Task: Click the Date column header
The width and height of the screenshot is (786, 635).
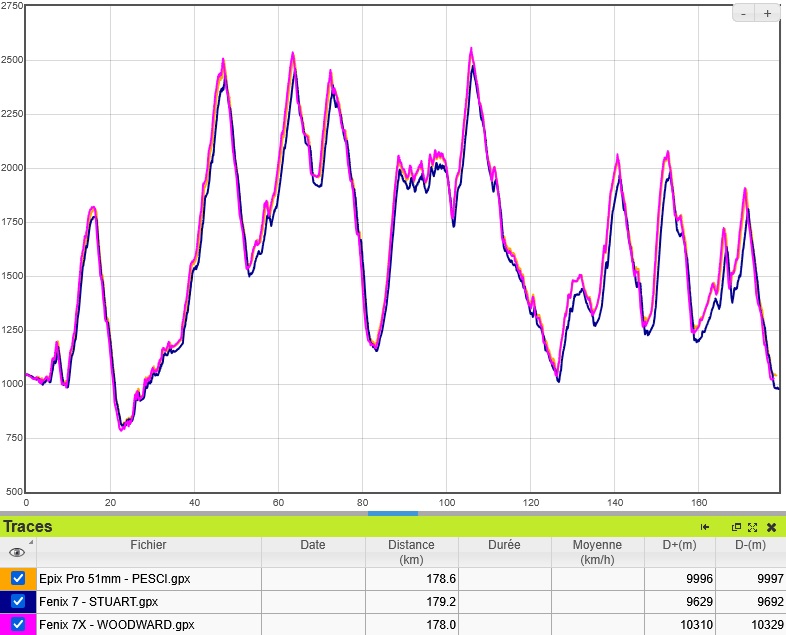Action: click(x=313, y=545)
